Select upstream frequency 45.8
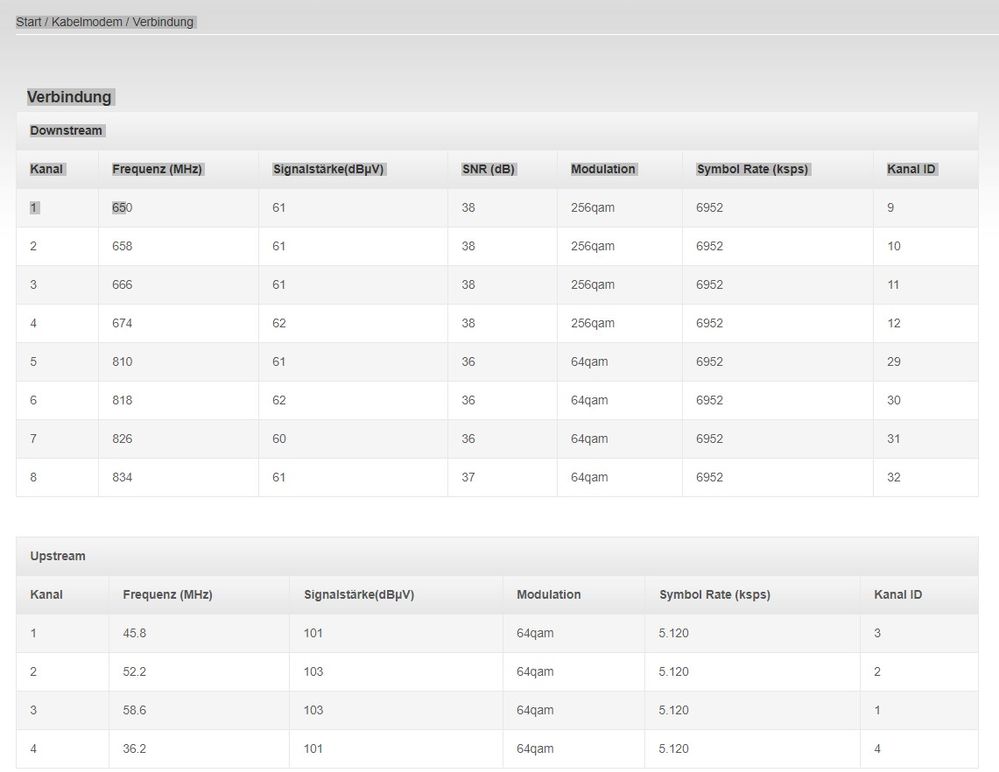 pyautogui.click(x=134, y=634)
